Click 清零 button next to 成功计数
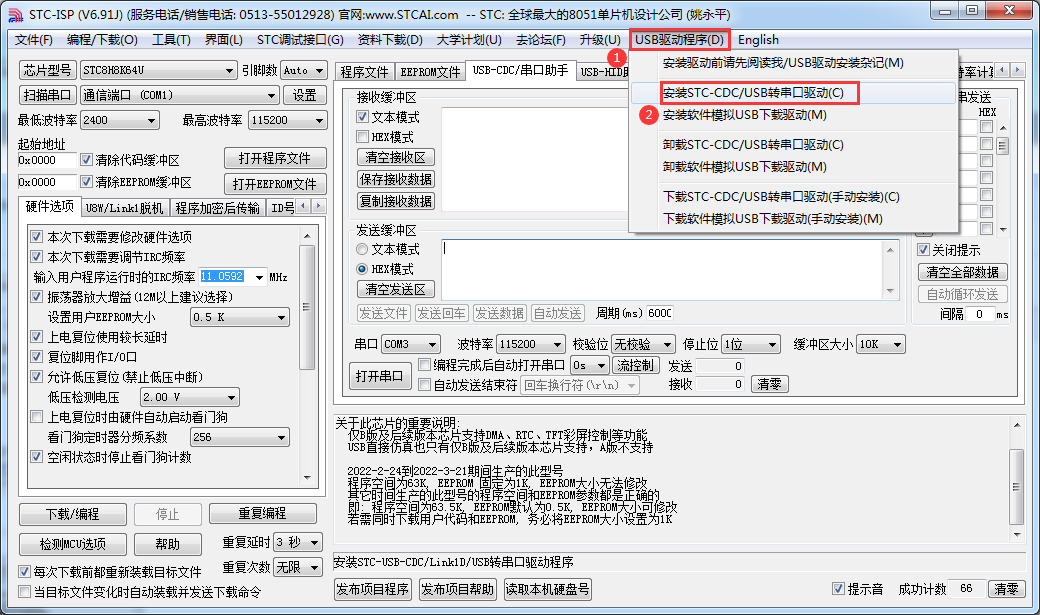Image resolution: width=1040 pixels, height=615 pixels. [x=1007, y=588]
